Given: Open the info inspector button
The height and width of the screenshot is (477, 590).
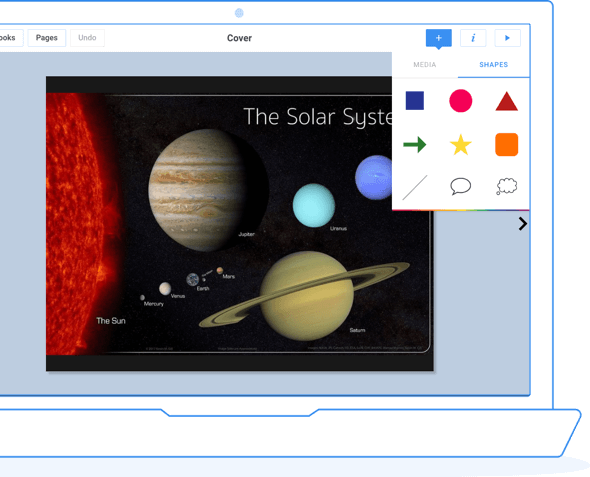Looking at the screenshot, I should click(x=473, y=38).
